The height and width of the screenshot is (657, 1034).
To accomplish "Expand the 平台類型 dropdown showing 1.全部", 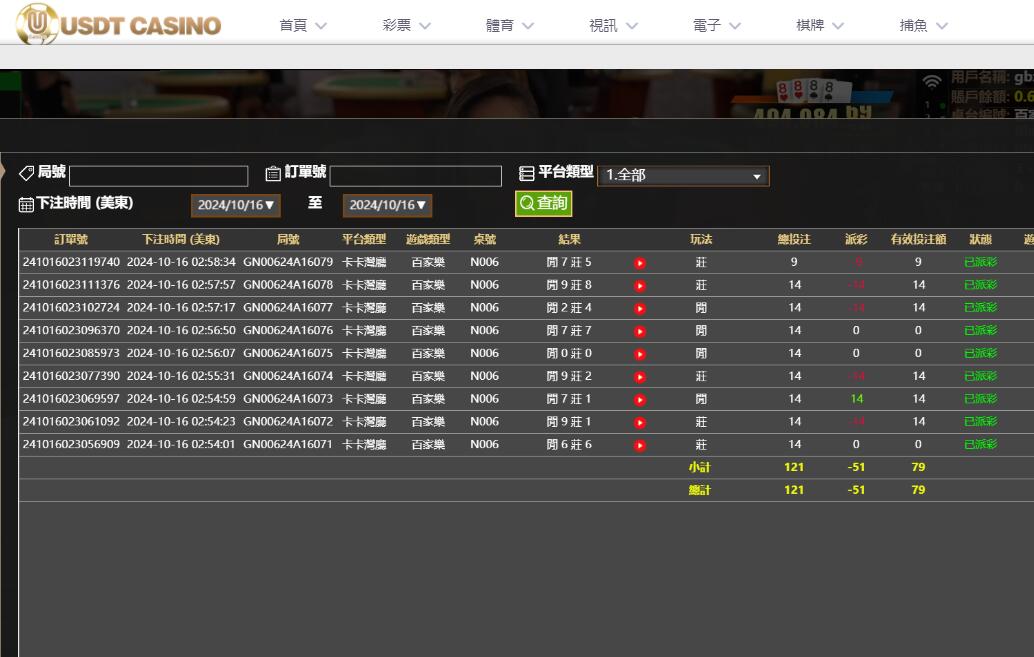I will coord(683,176).
